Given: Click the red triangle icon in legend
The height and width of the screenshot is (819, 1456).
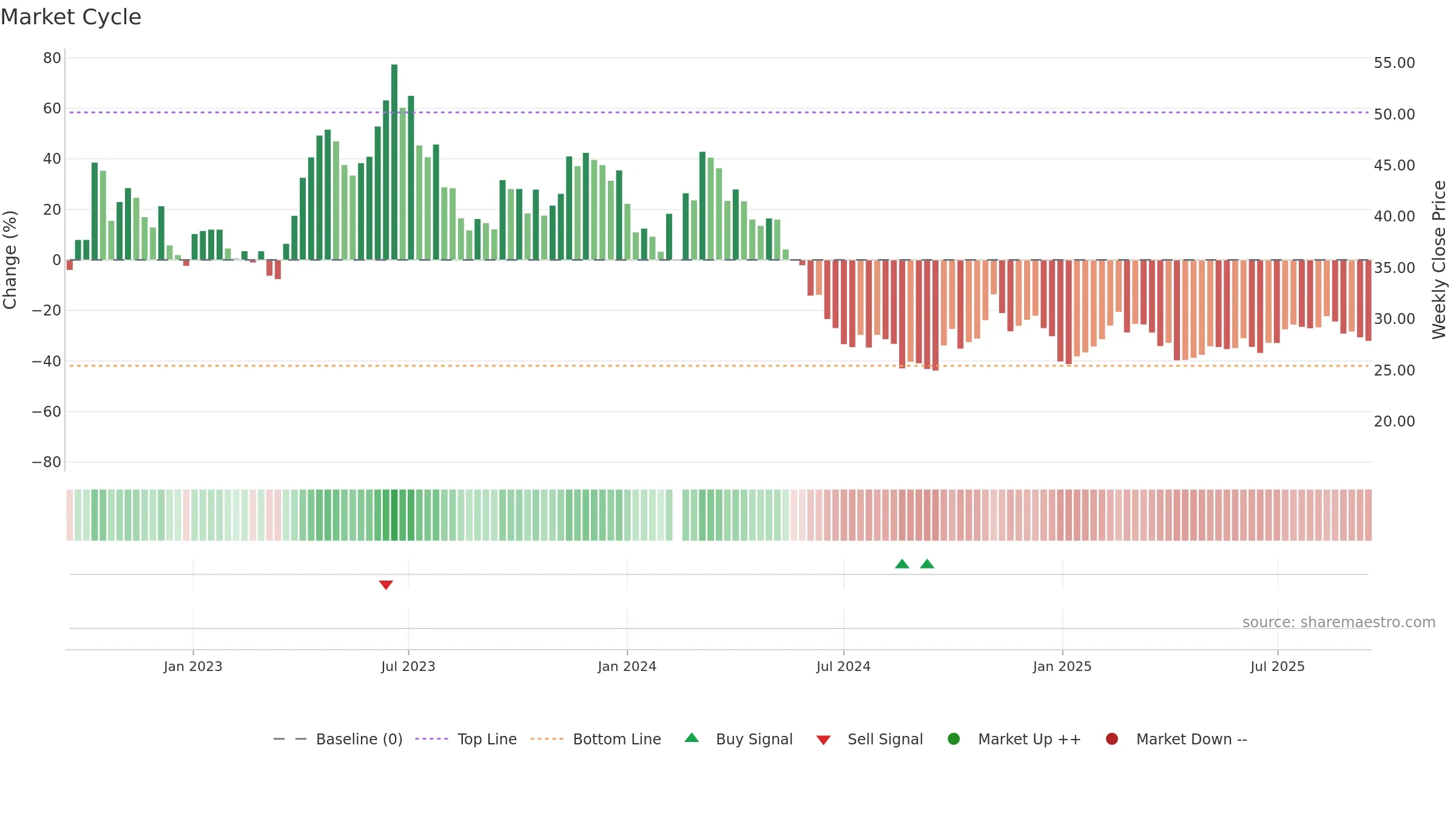Looking at the screenshot, I should coord(823,740).
